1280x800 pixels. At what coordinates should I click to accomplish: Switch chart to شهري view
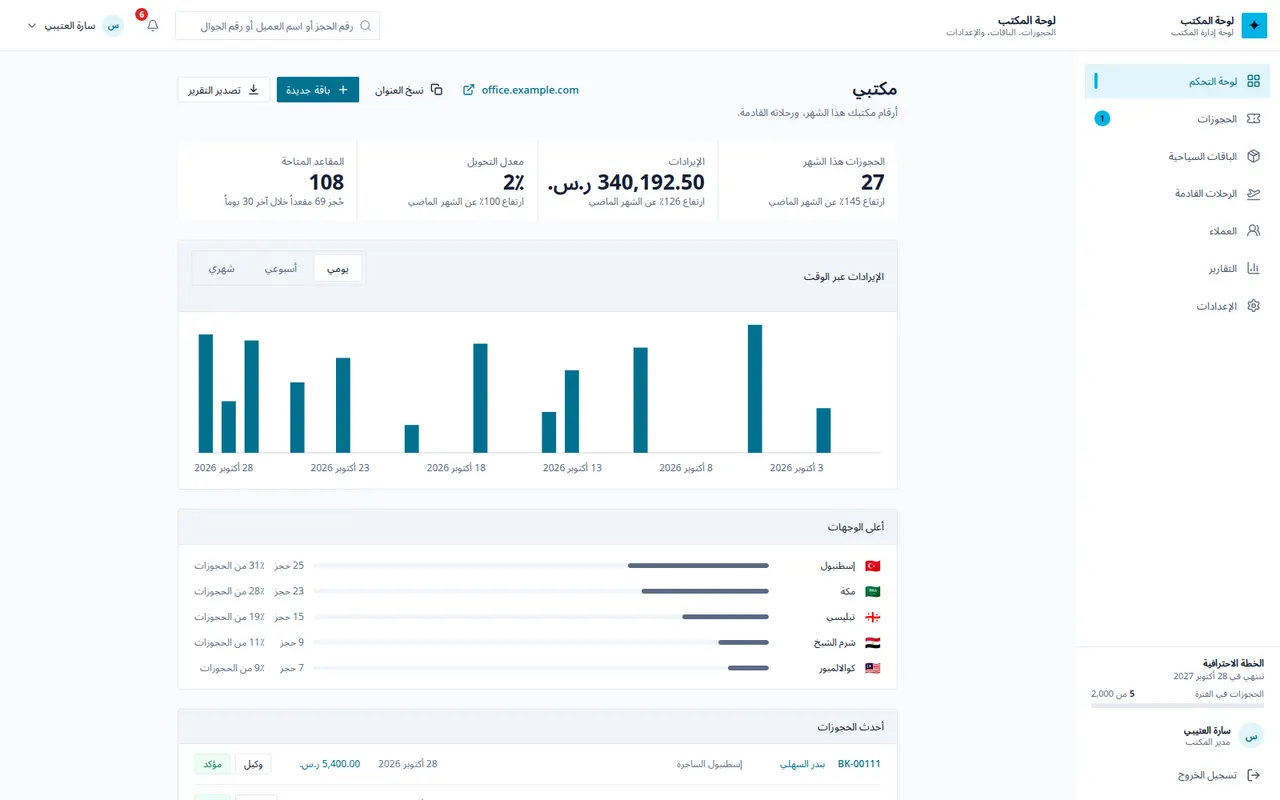[222, 268]
